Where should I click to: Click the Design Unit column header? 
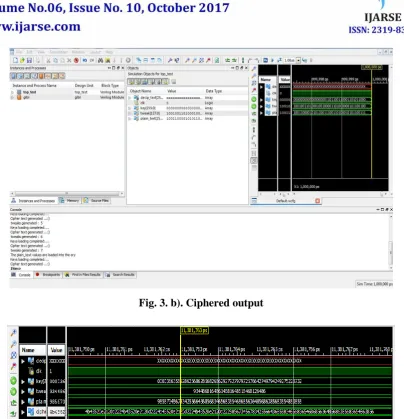click(x=84, y=86)
